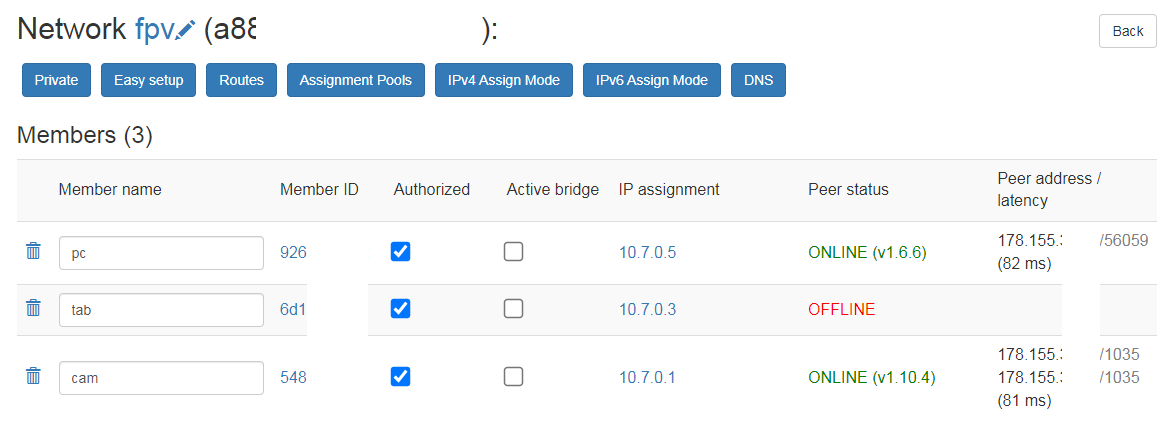Open IP assignment 10.7.0.5 link
Screen dimensions: 1162x424
pos(648,253)
